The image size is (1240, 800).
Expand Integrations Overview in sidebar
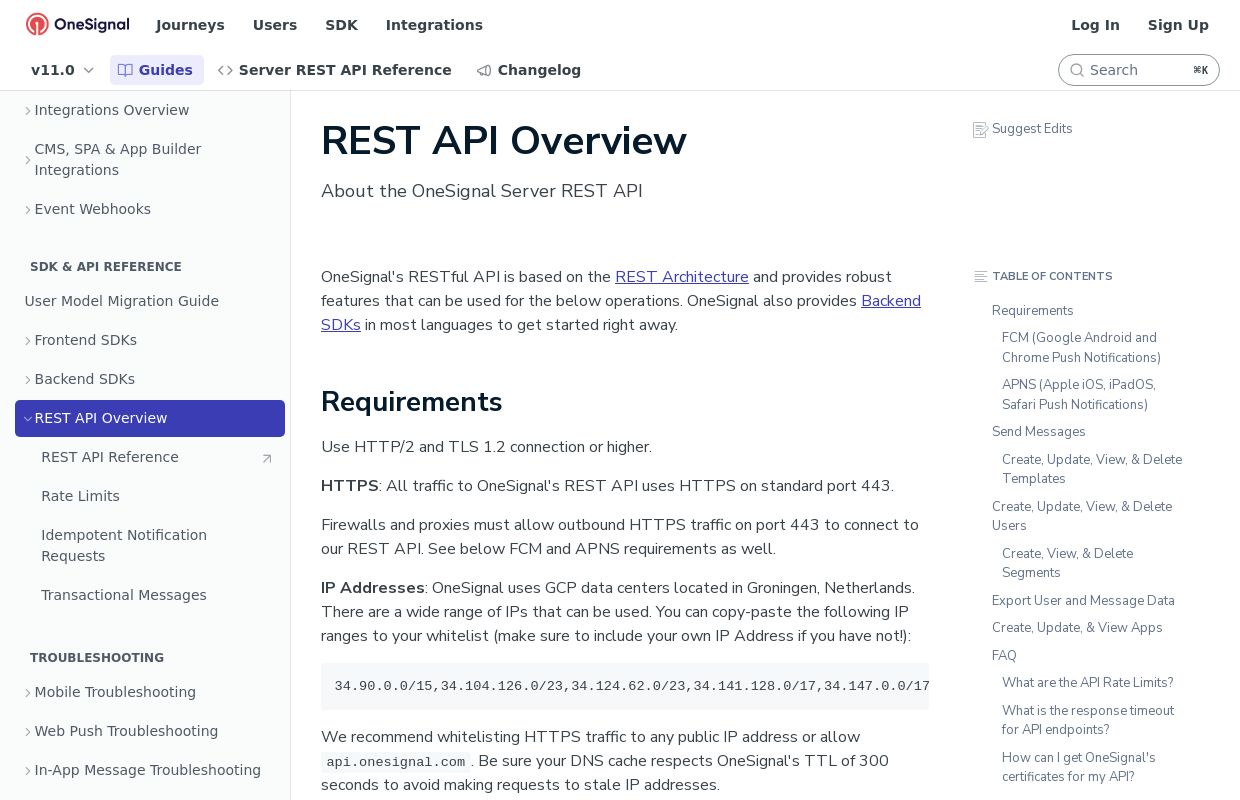[28, 111]
